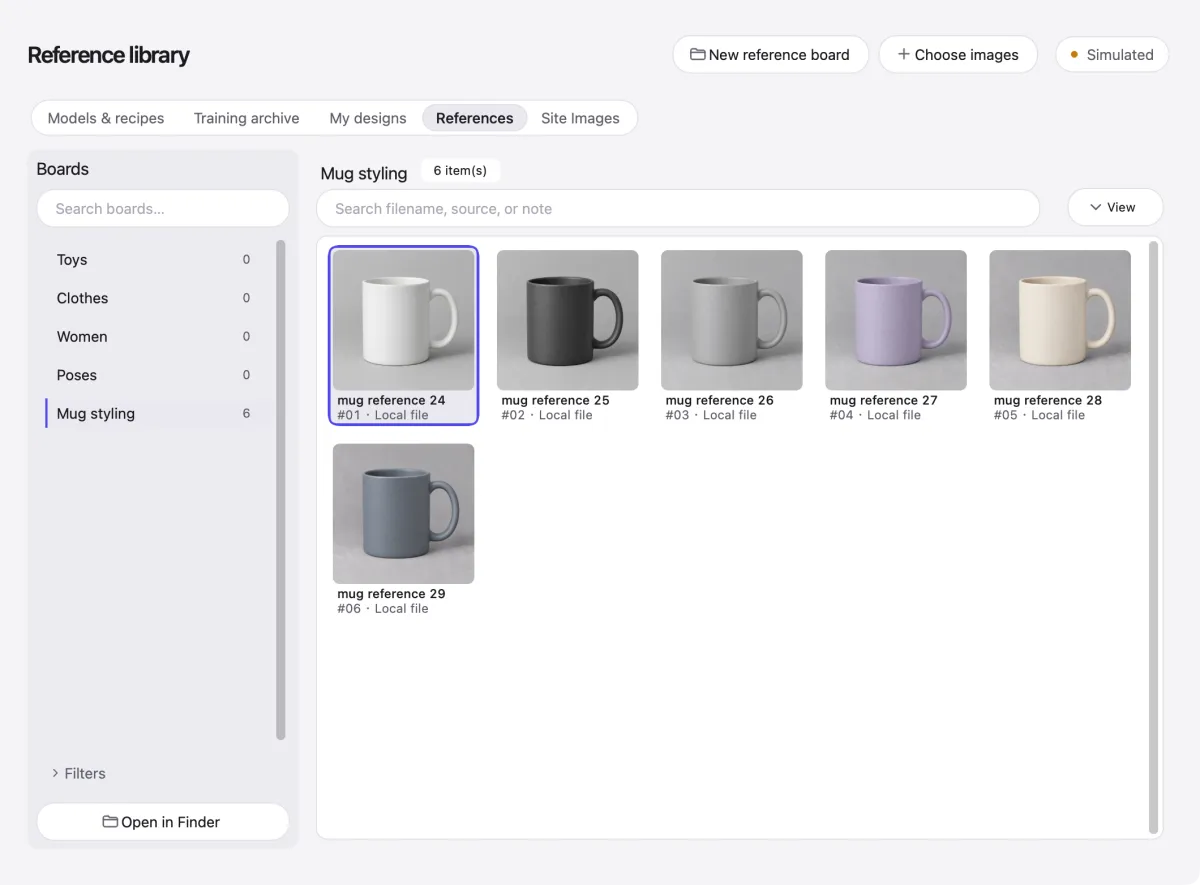Select the Clothes board
1200x885 pixels.
coord(158,298)
